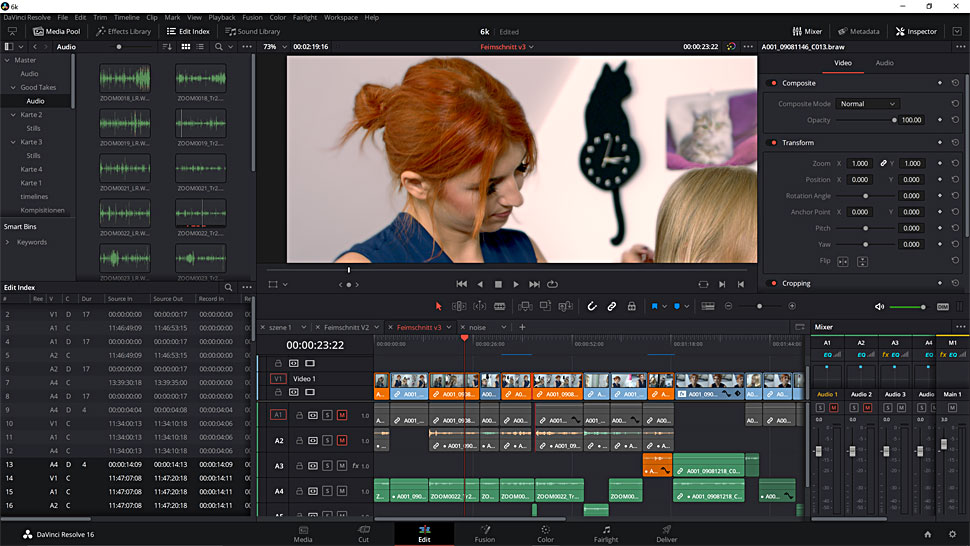The width and height of the screenshot is (970, 546).
Task: Switch to the Color page
Action: coord(545,533)
